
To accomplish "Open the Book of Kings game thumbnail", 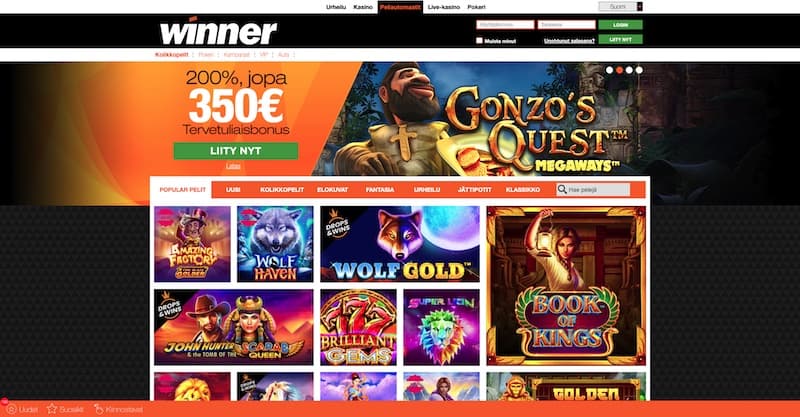I will pyautogui.click(x=566, y=286).
